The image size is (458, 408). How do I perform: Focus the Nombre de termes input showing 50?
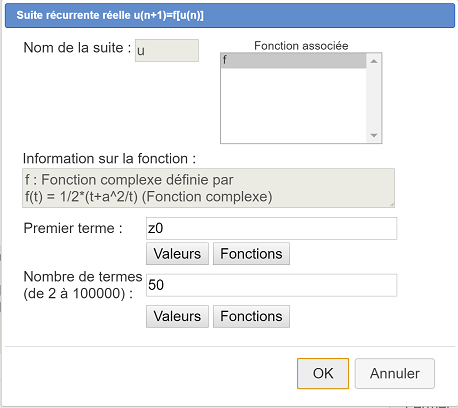(x=271, y=285)
